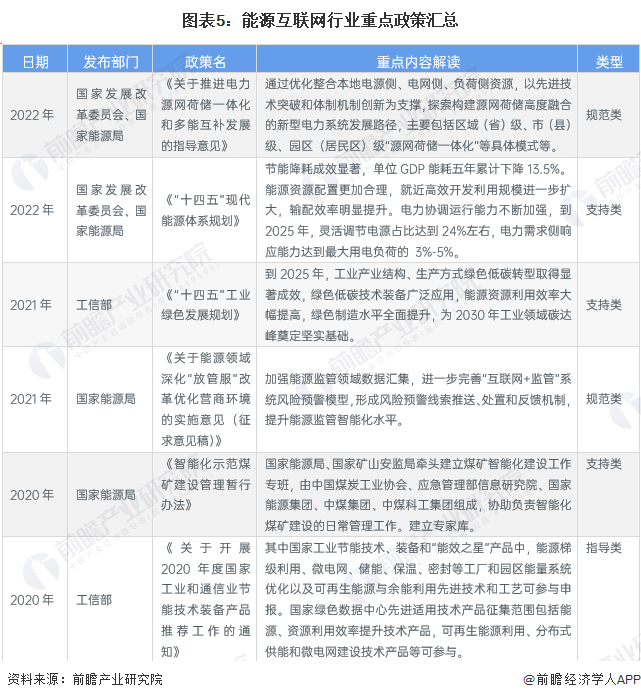Click the chart title 能源互联网行业重点政策汇总
The width and height of the screenshot is (641, 700).
(x=320, y=19)
